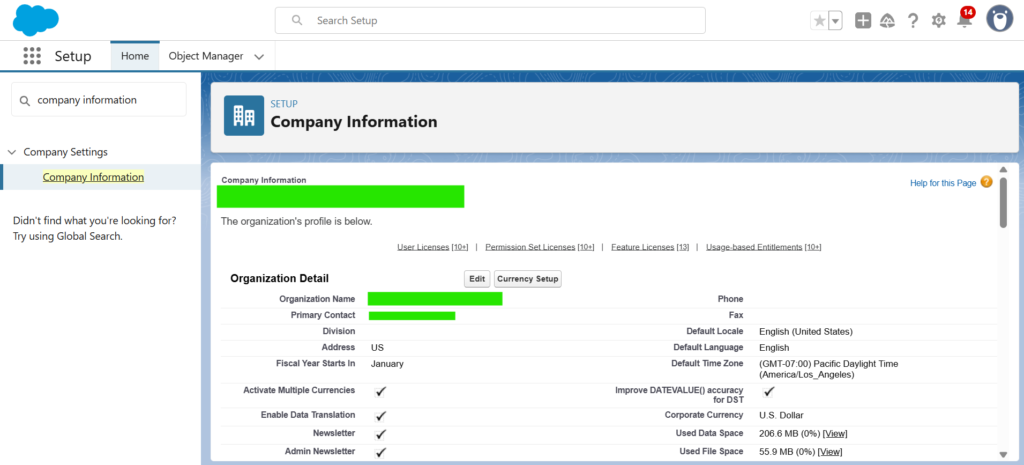Screen dimensions: 1024x465
Task: Click the Activate Multiple Currencies checkmark
Action: [x=381, y=391]
